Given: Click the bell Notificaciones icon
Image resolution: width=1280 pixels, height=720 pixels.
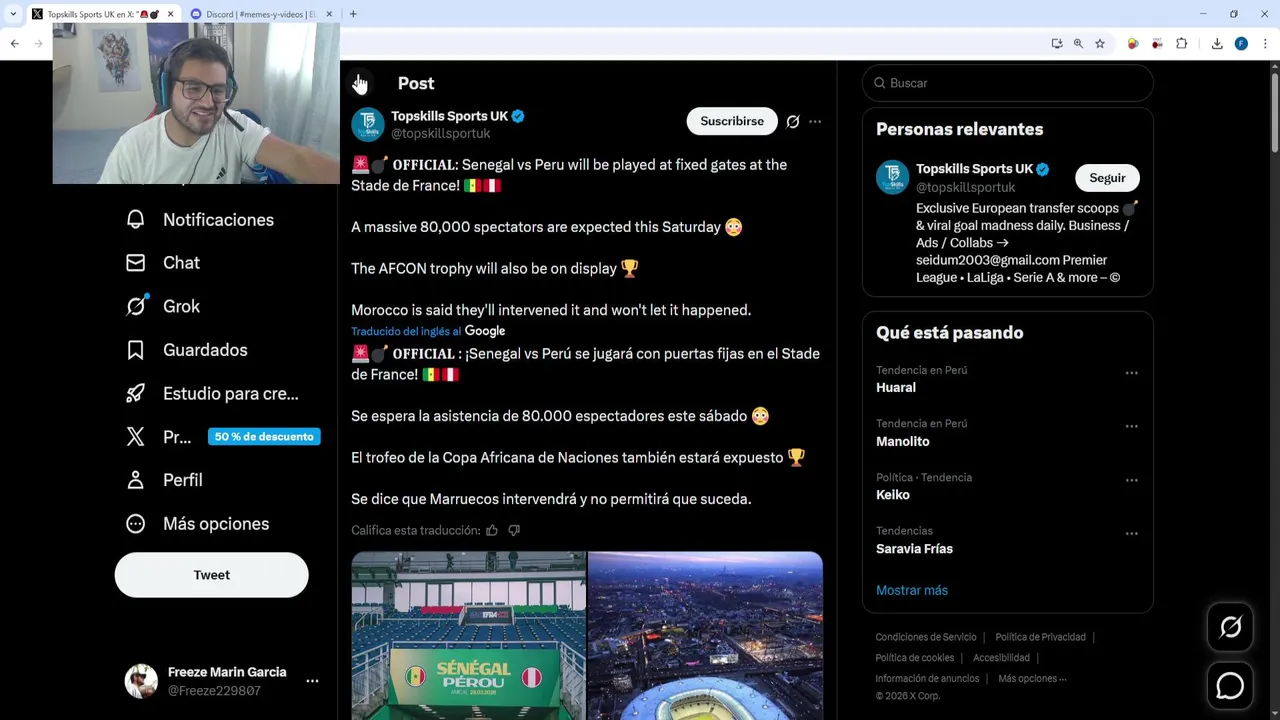Looking at the screenshot, I should 136,220.
